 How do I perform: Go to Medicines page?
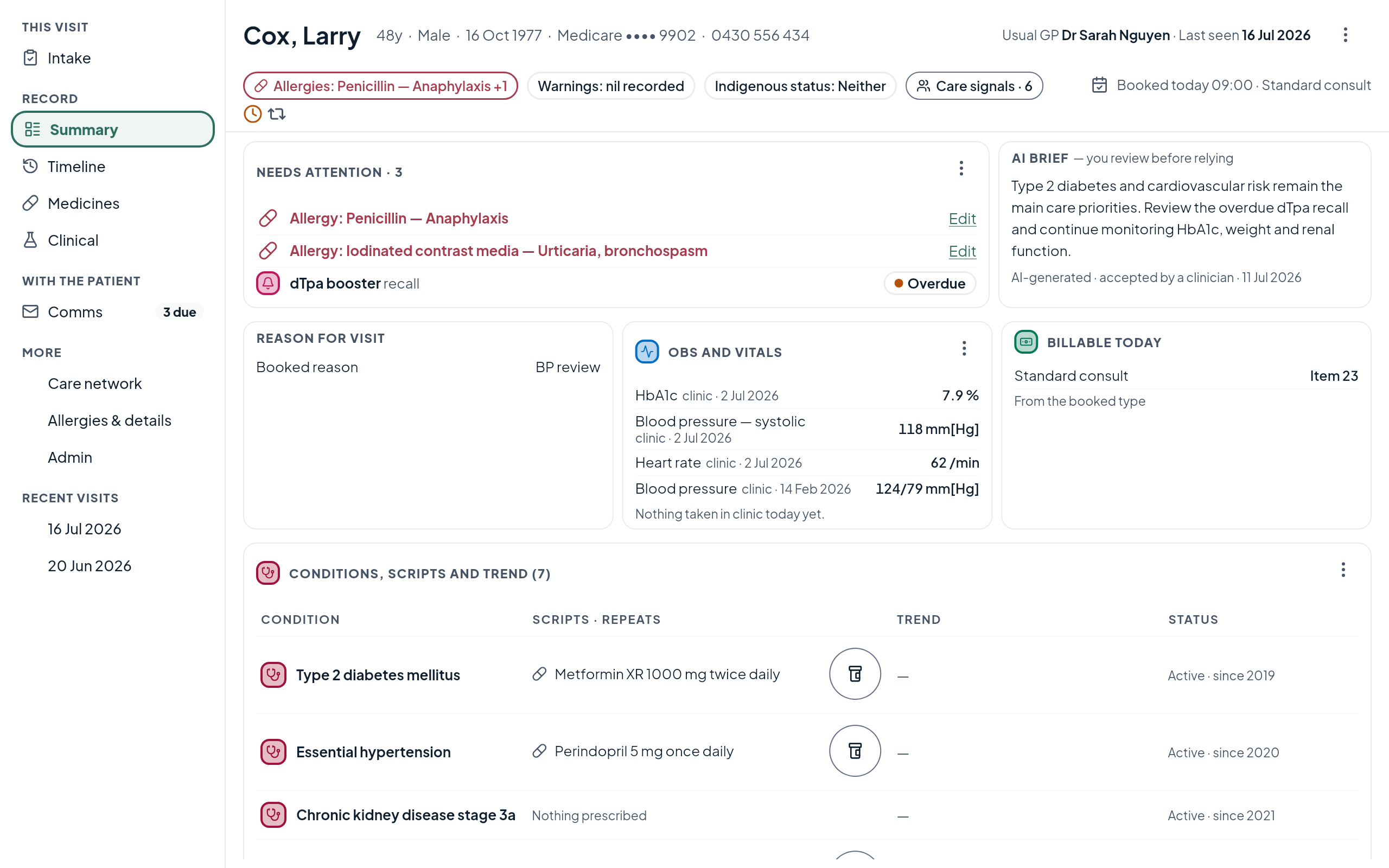(112, 203)
